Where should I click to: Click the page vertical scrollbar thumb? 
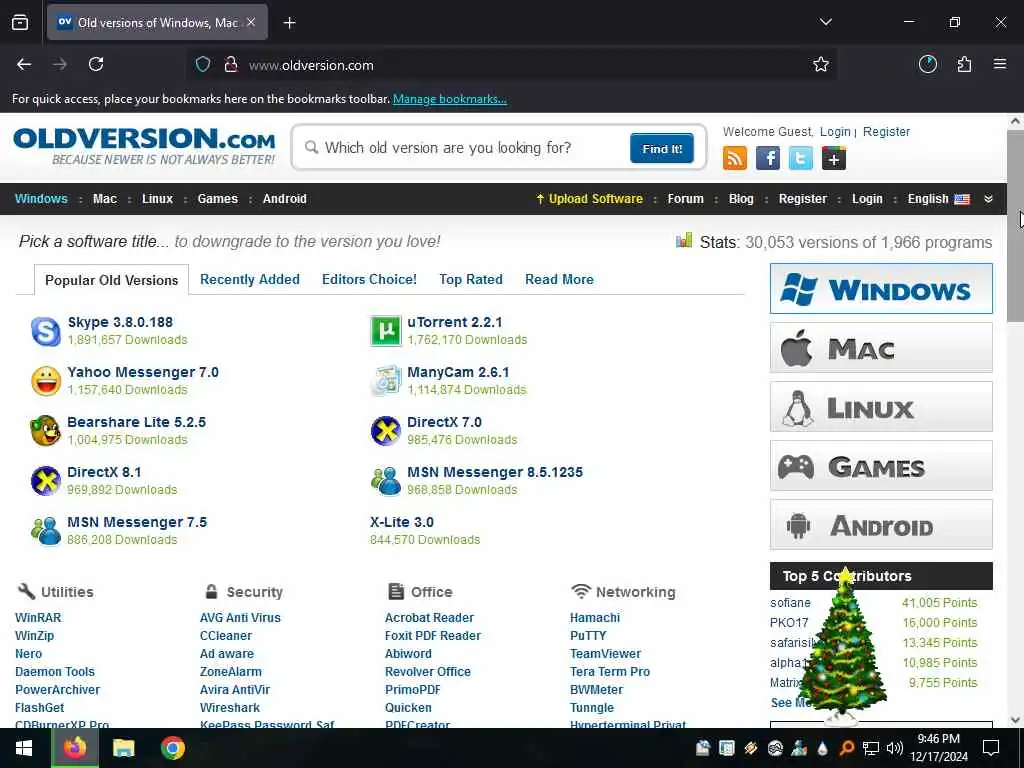point(1015,225)
